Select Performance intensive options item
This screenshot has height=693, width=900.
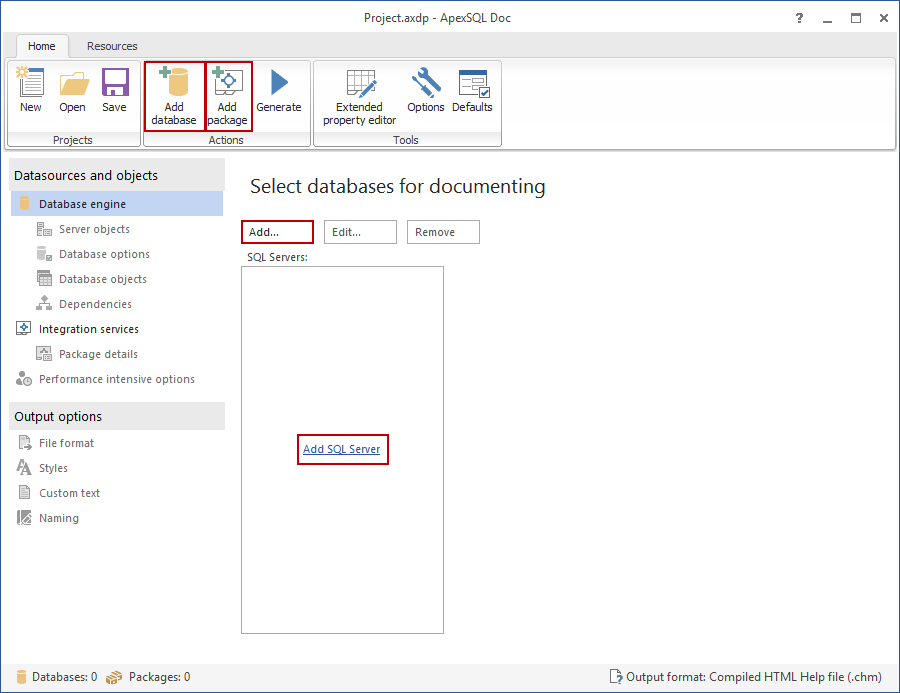(x=117, y=379)
